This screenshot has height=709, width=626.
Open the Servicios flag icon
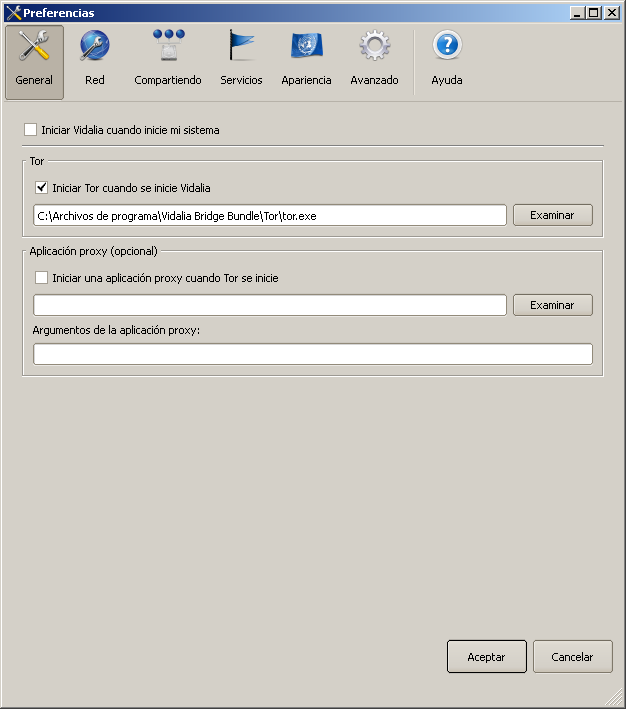(241, 46)
